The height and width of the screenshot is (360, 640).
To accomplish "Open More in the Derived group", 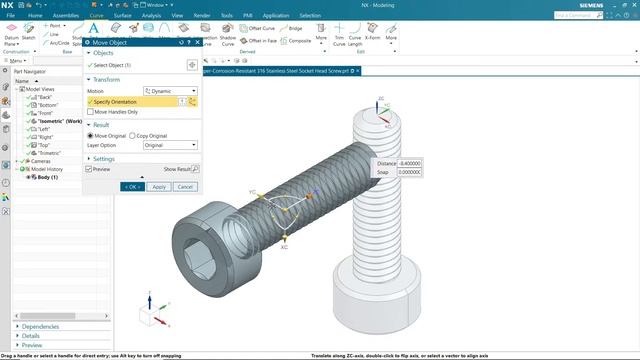I will point(321,33).
